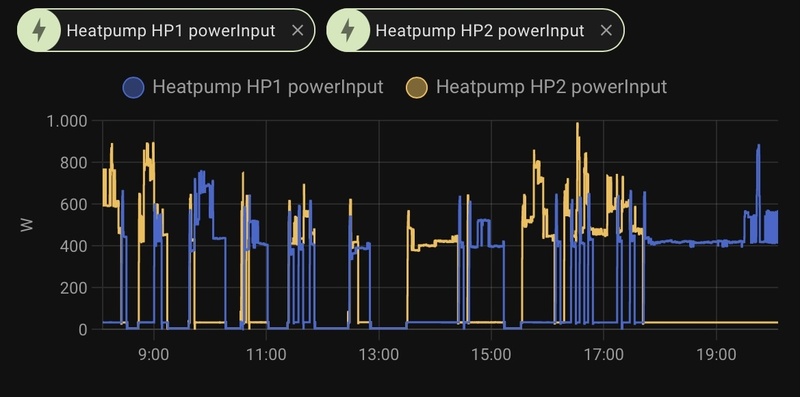
Task: Click the 15:00 time axis label
Action: tap(491, 354)
